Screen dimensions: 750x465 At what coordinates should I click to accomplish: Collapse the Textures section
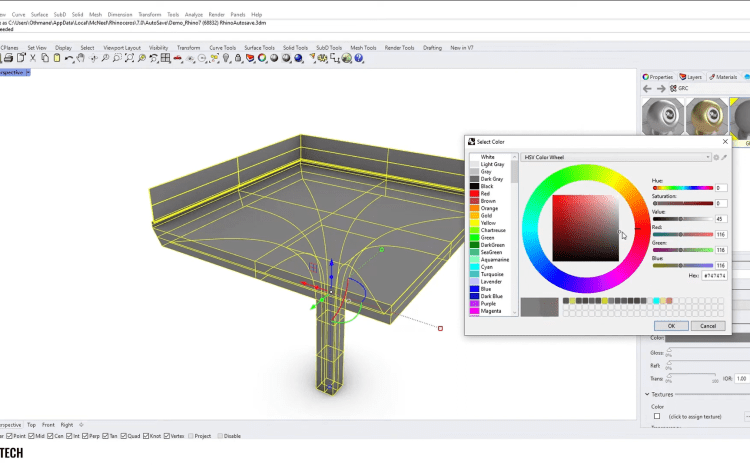click(x=646, y=394)
